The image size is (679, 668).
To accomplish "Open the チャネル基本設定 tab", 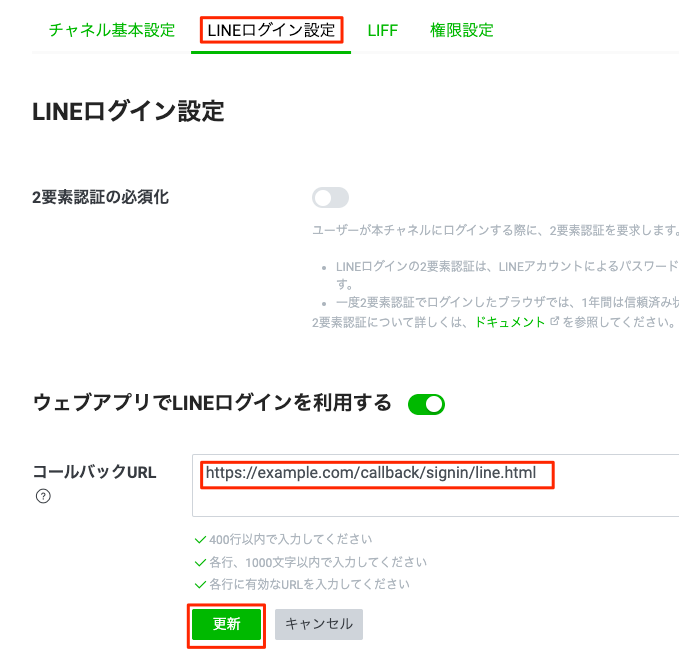I will (112, 30).
